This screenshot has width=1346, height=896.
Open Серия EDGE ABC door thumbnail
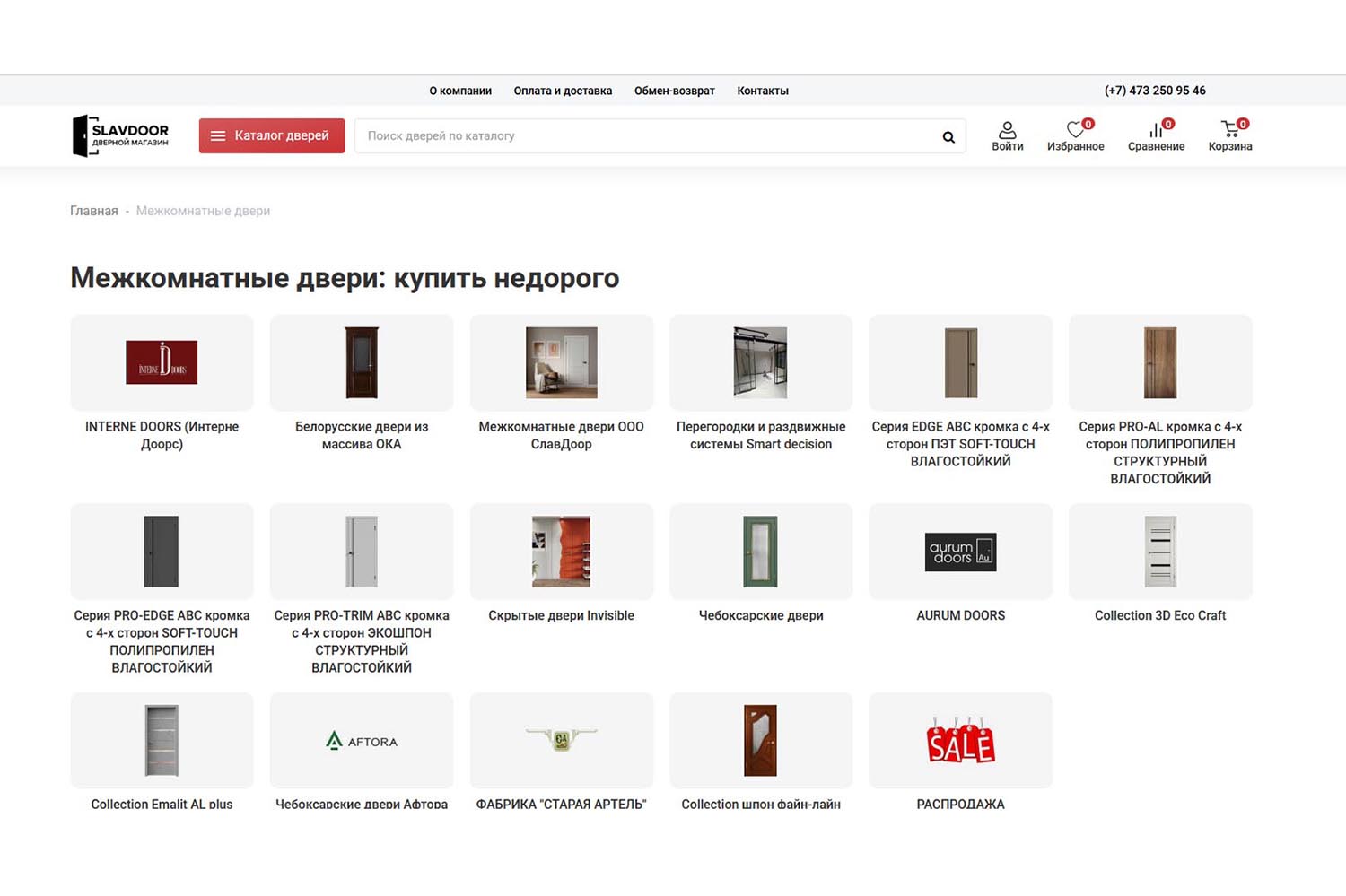click(961, 362)
